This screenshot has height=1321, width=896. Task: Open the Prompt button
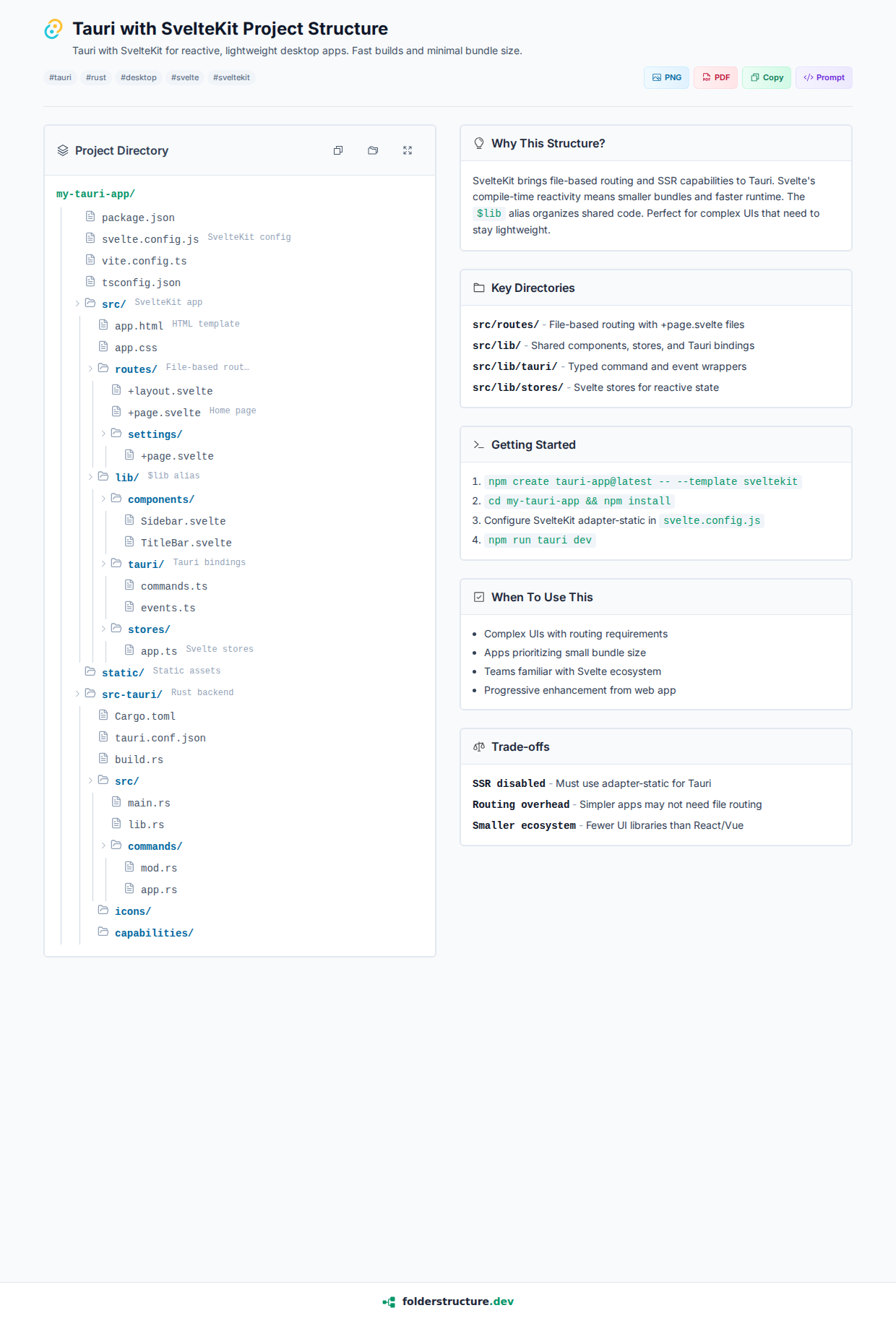(824, 77)
